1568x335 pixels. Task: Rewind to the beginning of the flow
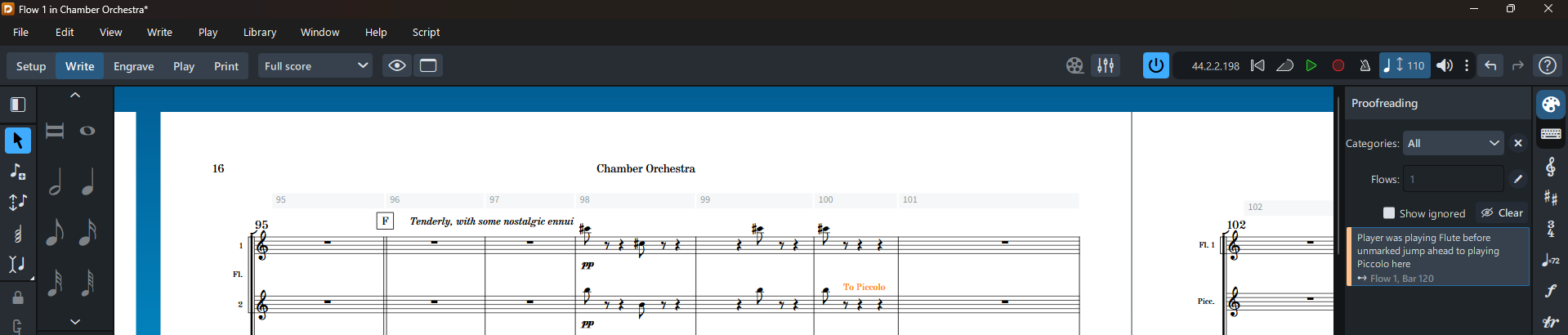pyautogui.click(x=1258, y=66)
